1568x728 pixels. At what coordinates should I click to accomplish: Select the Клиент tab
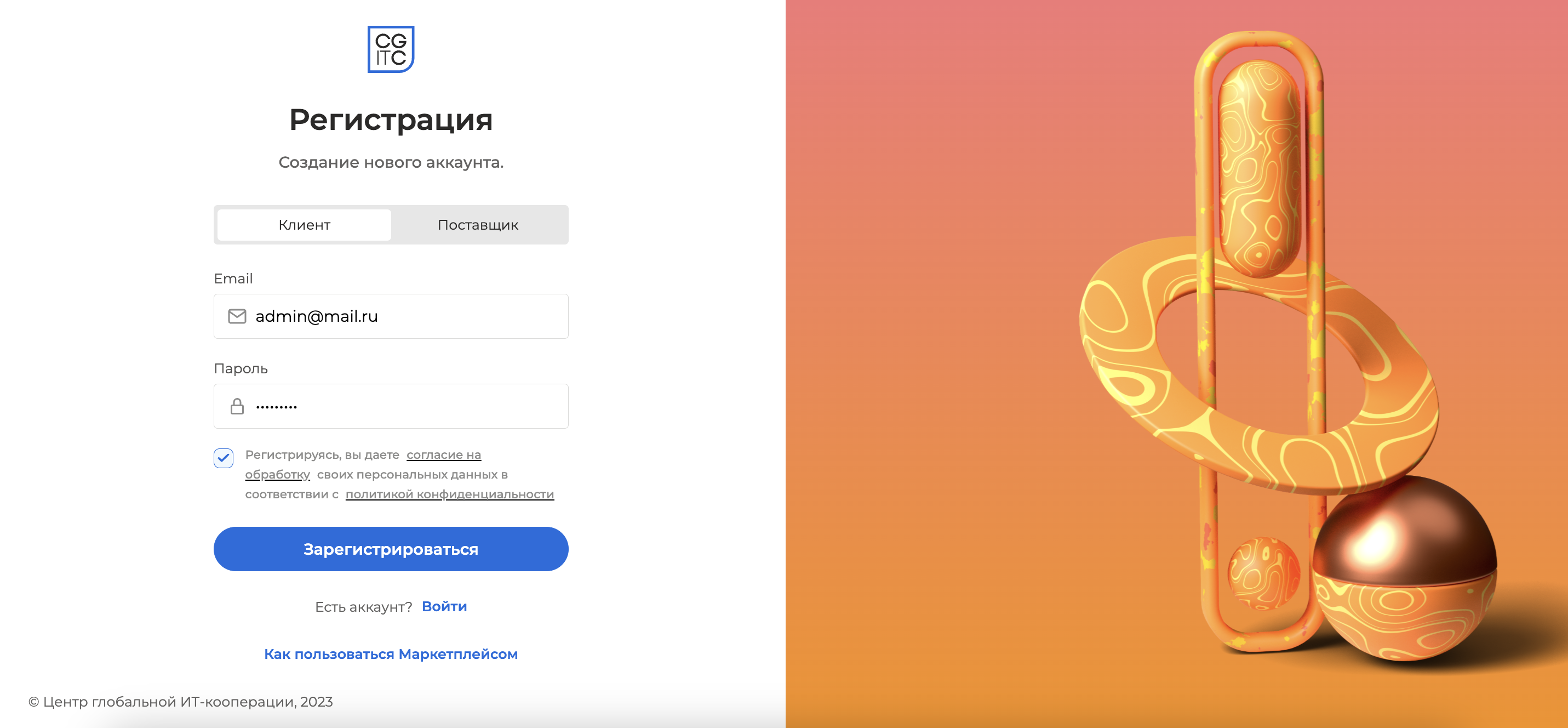(x=305, y=225)
